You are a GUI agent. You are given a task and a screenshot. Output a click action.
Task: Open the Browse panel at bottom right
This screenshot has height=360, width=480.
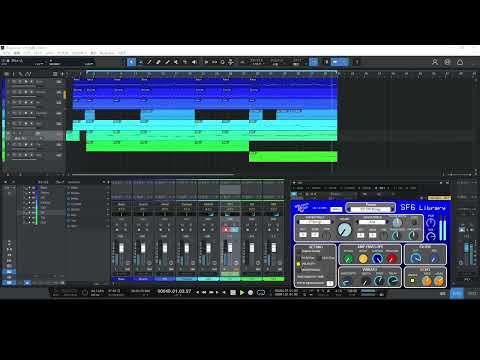click(472, 293)
